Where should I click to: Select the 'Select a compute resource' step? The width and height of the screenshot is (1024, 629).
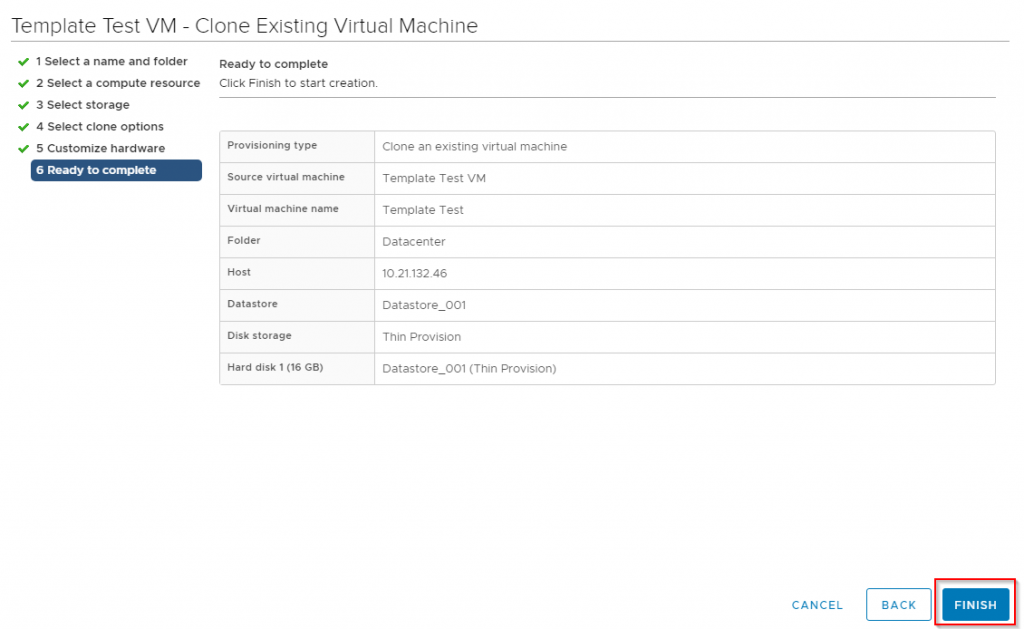pyautogui.click(x=118, y=83)
